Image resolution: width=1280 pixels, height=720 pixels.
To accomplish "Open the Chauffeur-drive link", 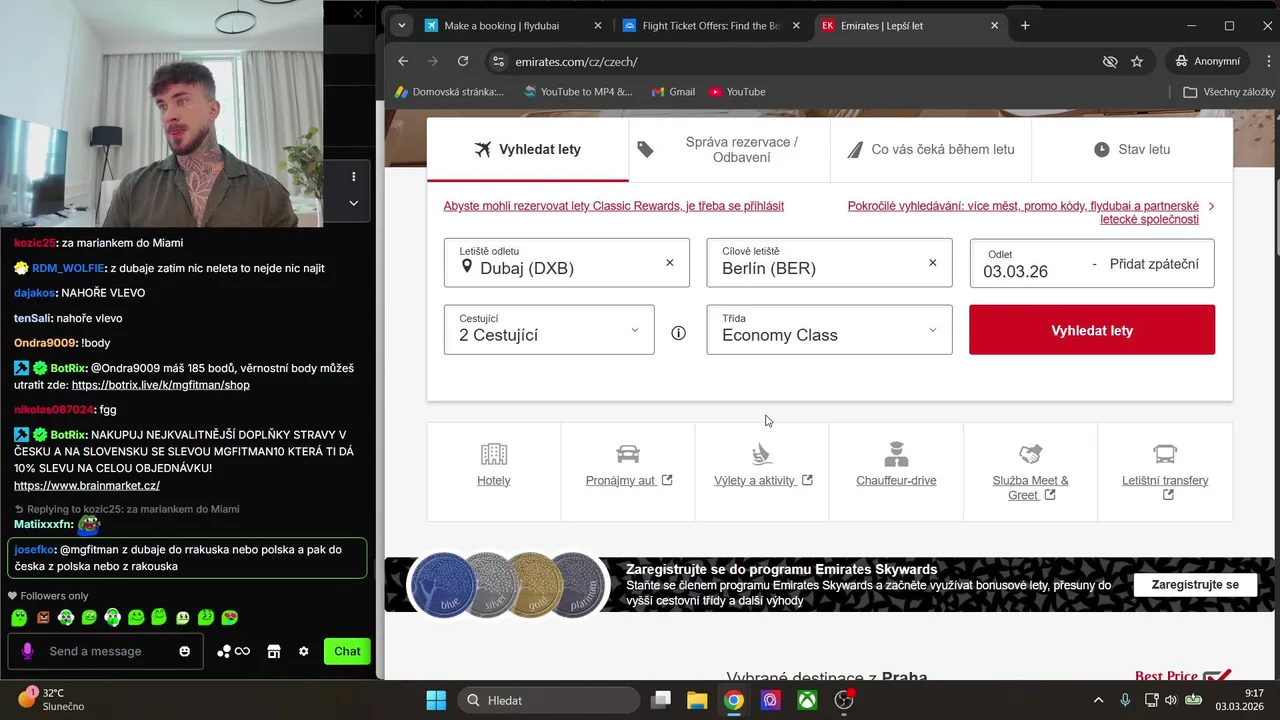I will tap(896, 481).
